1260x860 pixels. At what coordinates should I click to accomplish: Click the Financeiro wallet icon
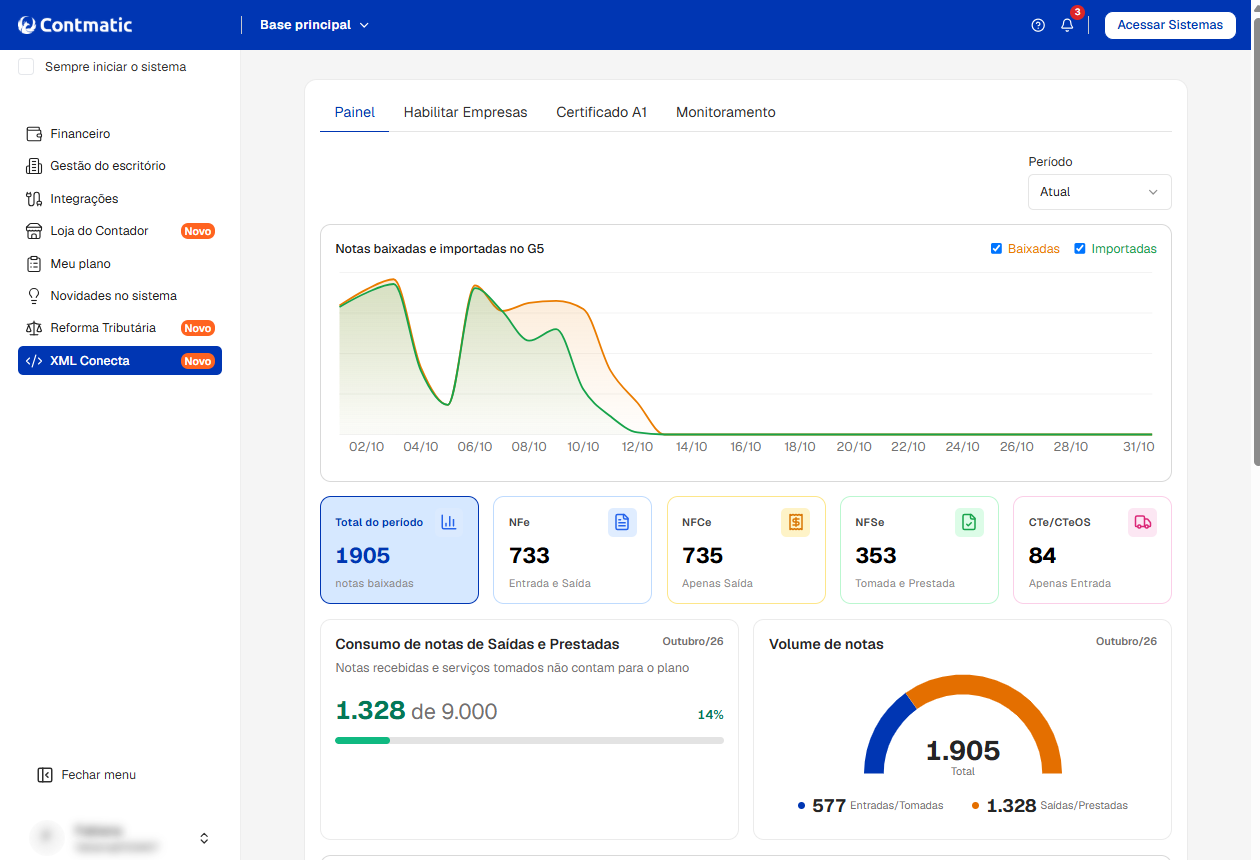point(34,133)
